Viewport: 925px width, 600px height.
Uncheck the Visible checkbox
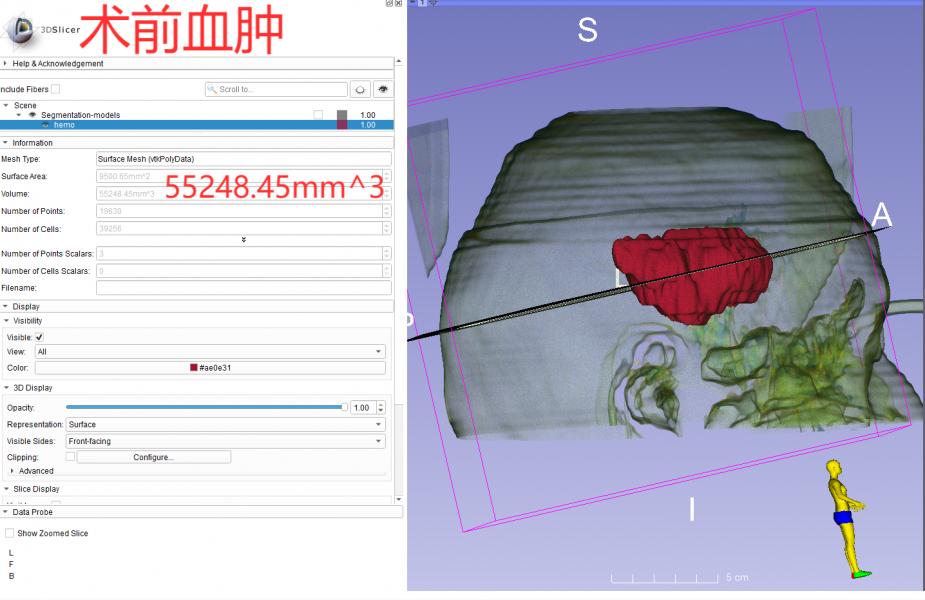coord(39,337)
